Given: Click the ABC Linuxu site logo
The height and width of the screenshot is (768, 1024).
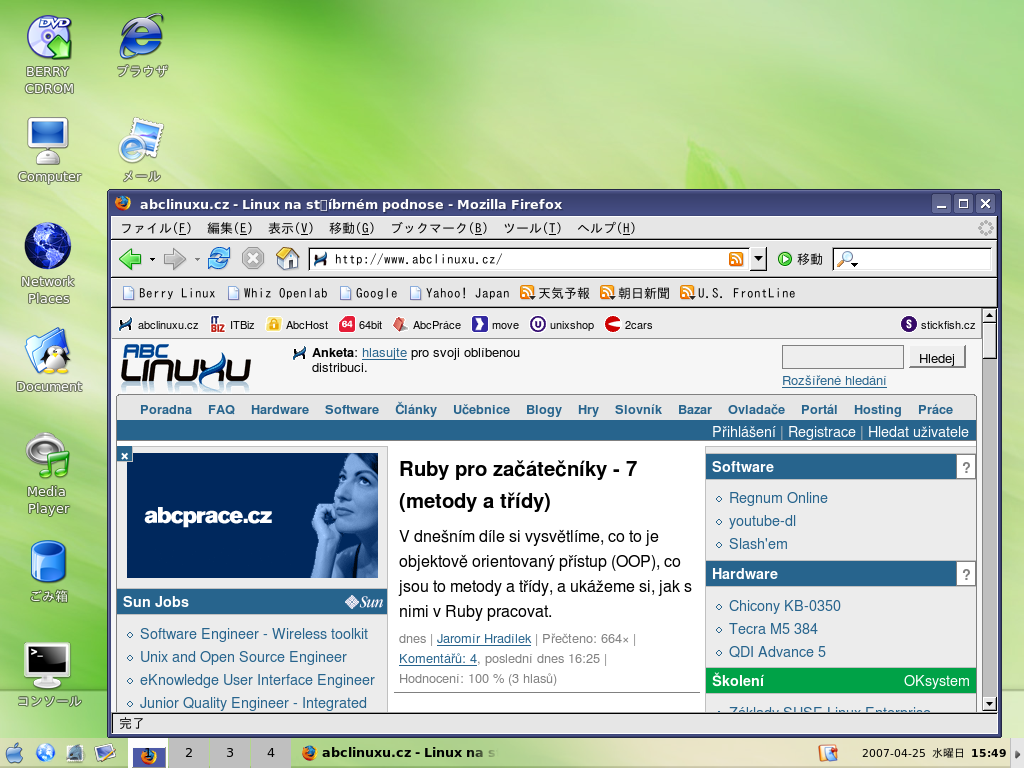Looking at the screenshot, I should (x=186, y=366).
